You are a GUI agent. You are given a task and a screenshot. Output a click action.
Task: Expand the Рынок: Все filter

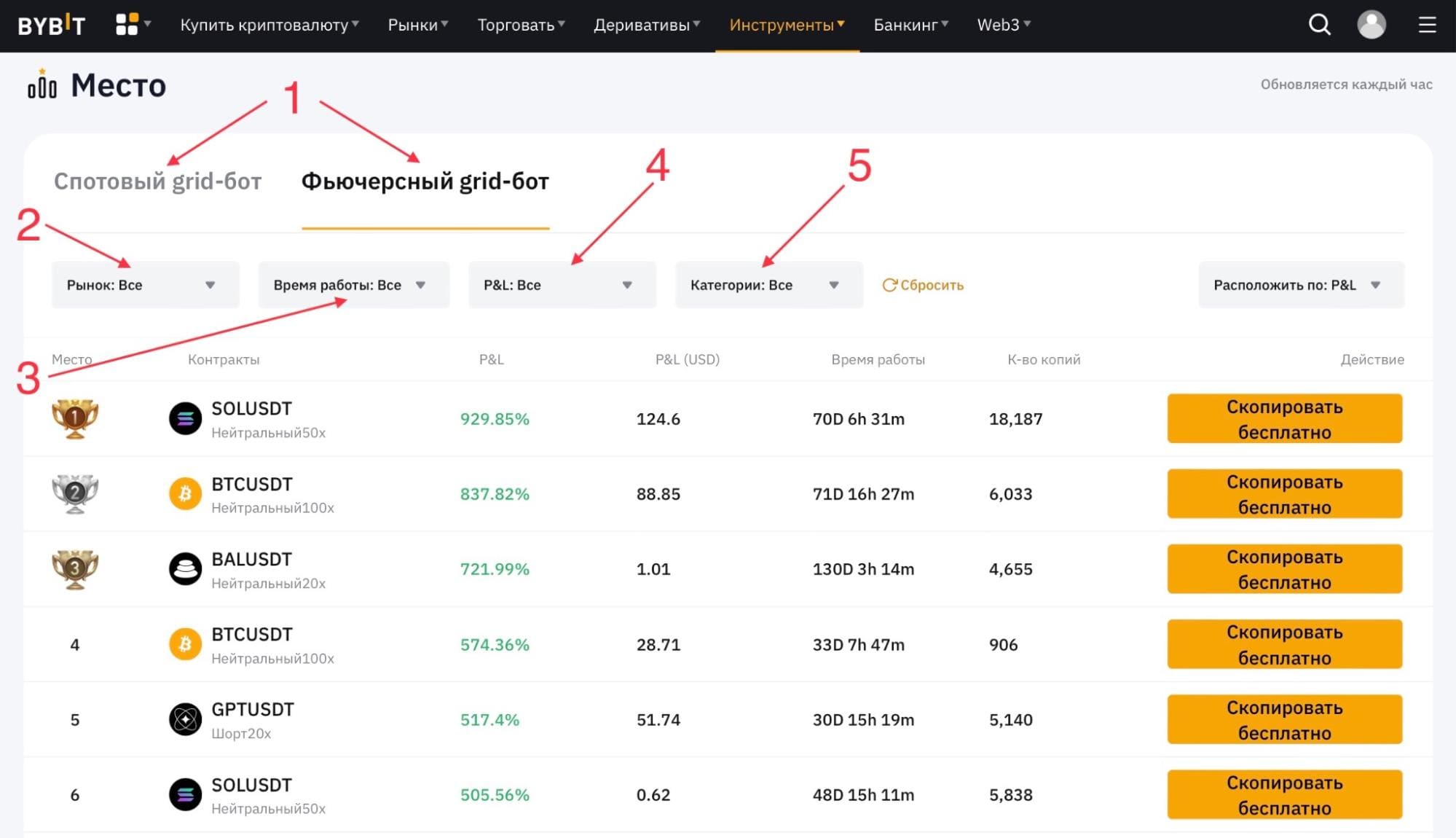(146, 285)
